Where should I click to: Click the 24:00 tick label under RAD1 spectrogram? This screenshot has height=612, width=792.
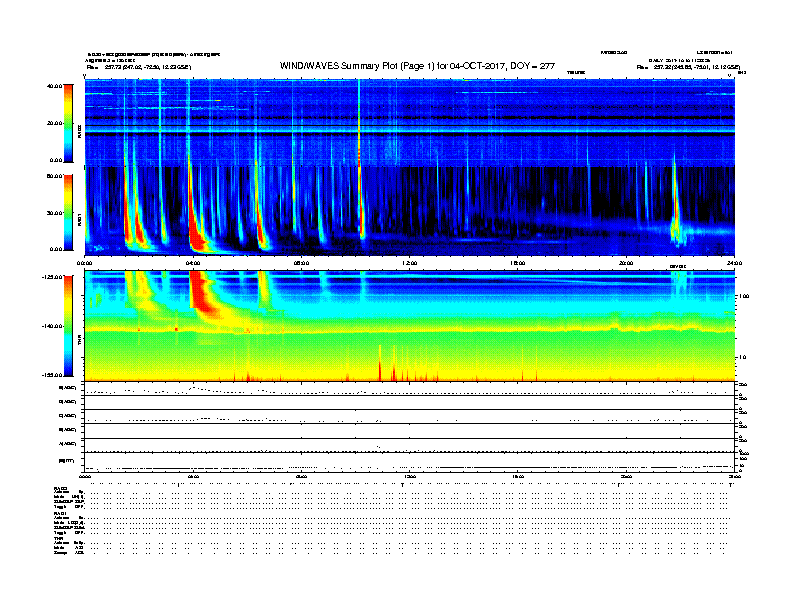click(x=734, y=263)
